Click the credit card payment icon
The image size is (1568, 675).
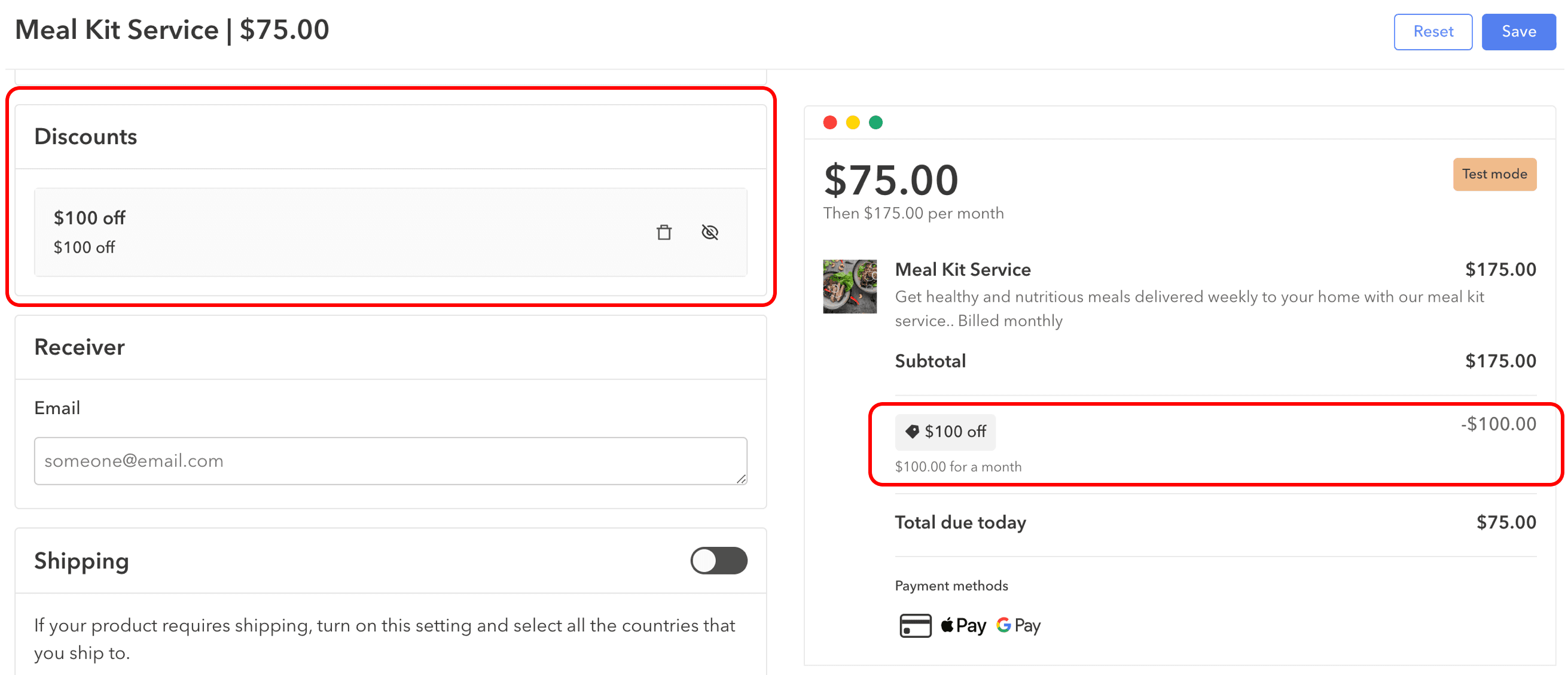point(915,626)
